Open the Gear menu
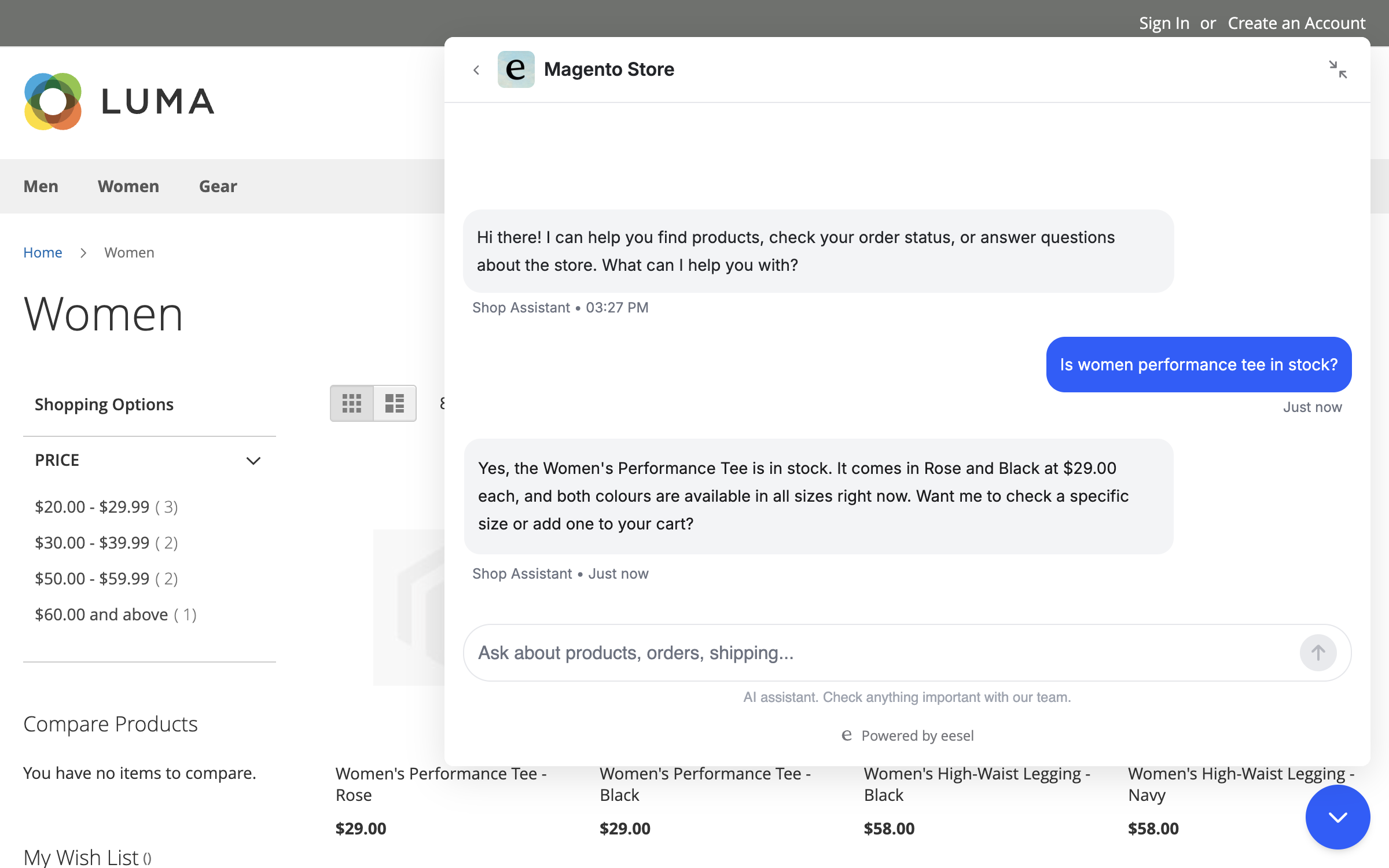Image resolution: width=1389 pixels, height=868 pixels. [x=218, y=186]
